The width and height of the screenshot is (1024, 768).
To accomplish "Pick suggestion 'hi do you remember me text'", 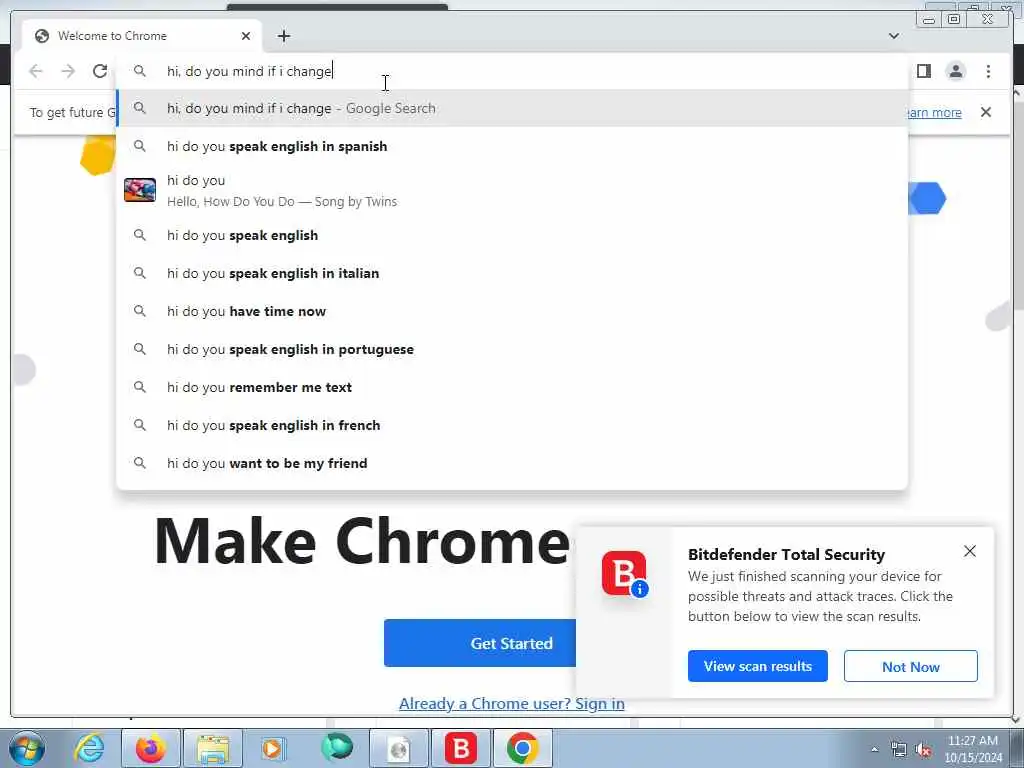I will [512, 387].
